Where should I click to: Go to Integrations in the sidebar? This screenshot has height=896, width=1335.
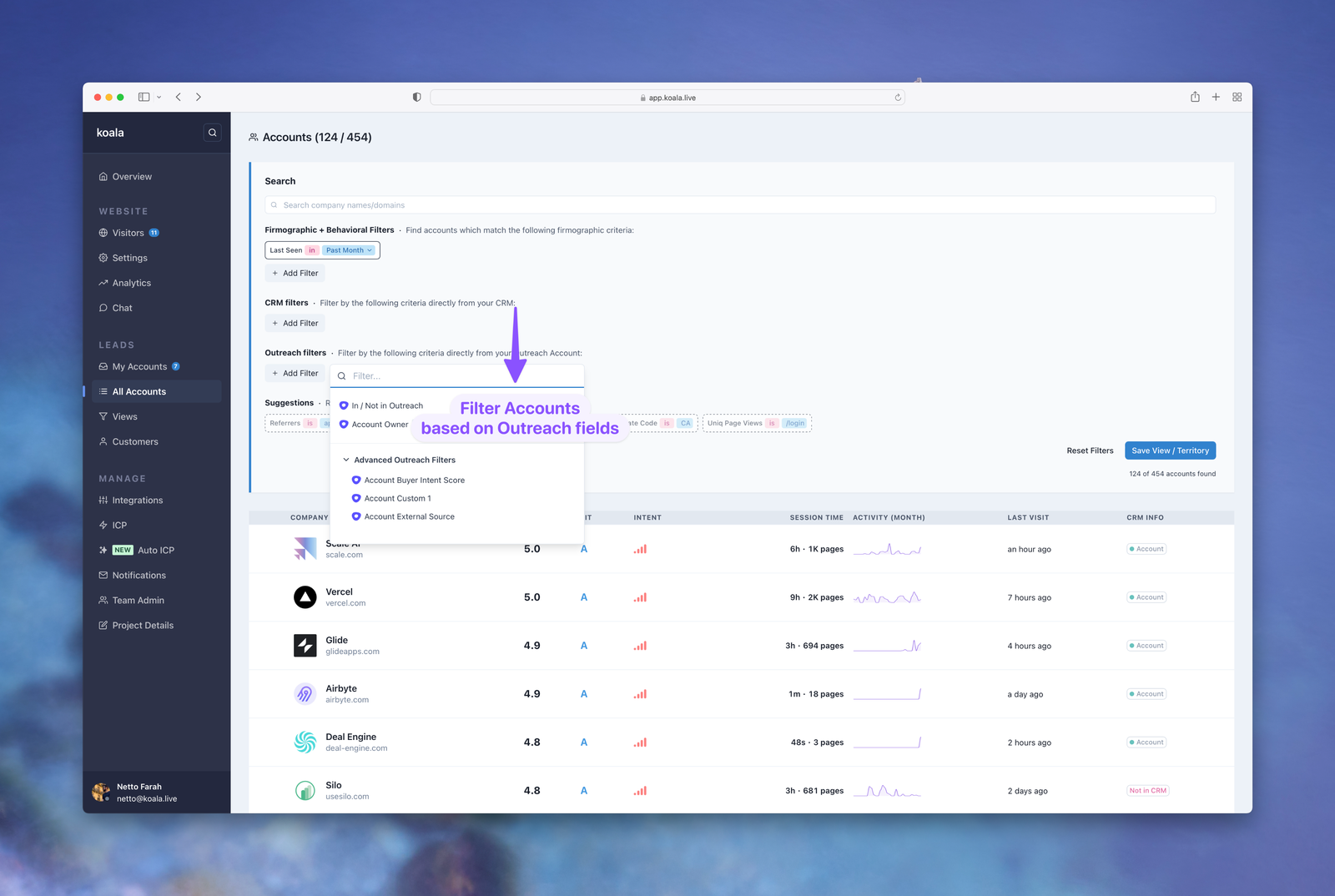point(138,501)
